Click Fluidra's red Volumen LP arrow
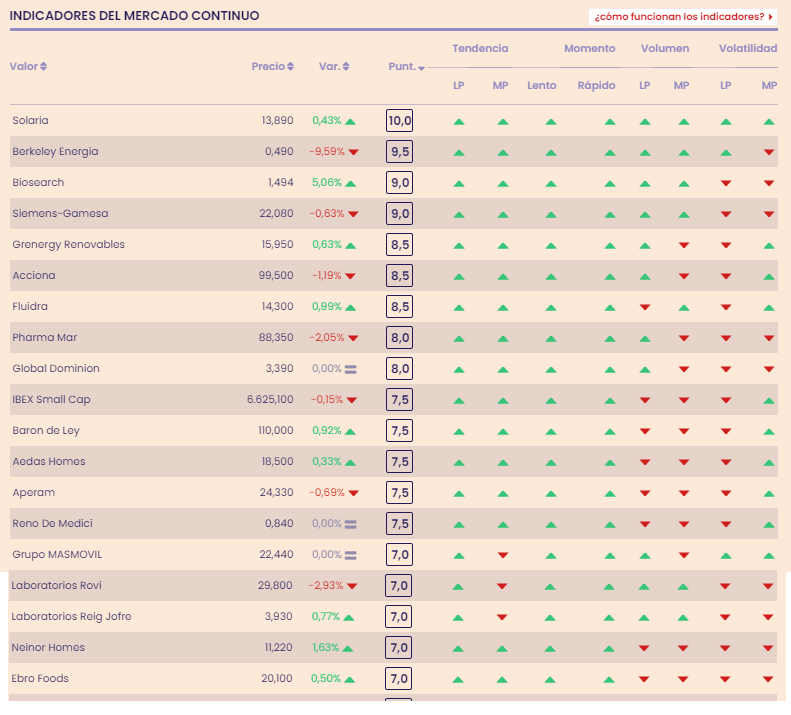The width and height of the screenshot is (791, 715). pyautogui.click(x=645, y=307)
